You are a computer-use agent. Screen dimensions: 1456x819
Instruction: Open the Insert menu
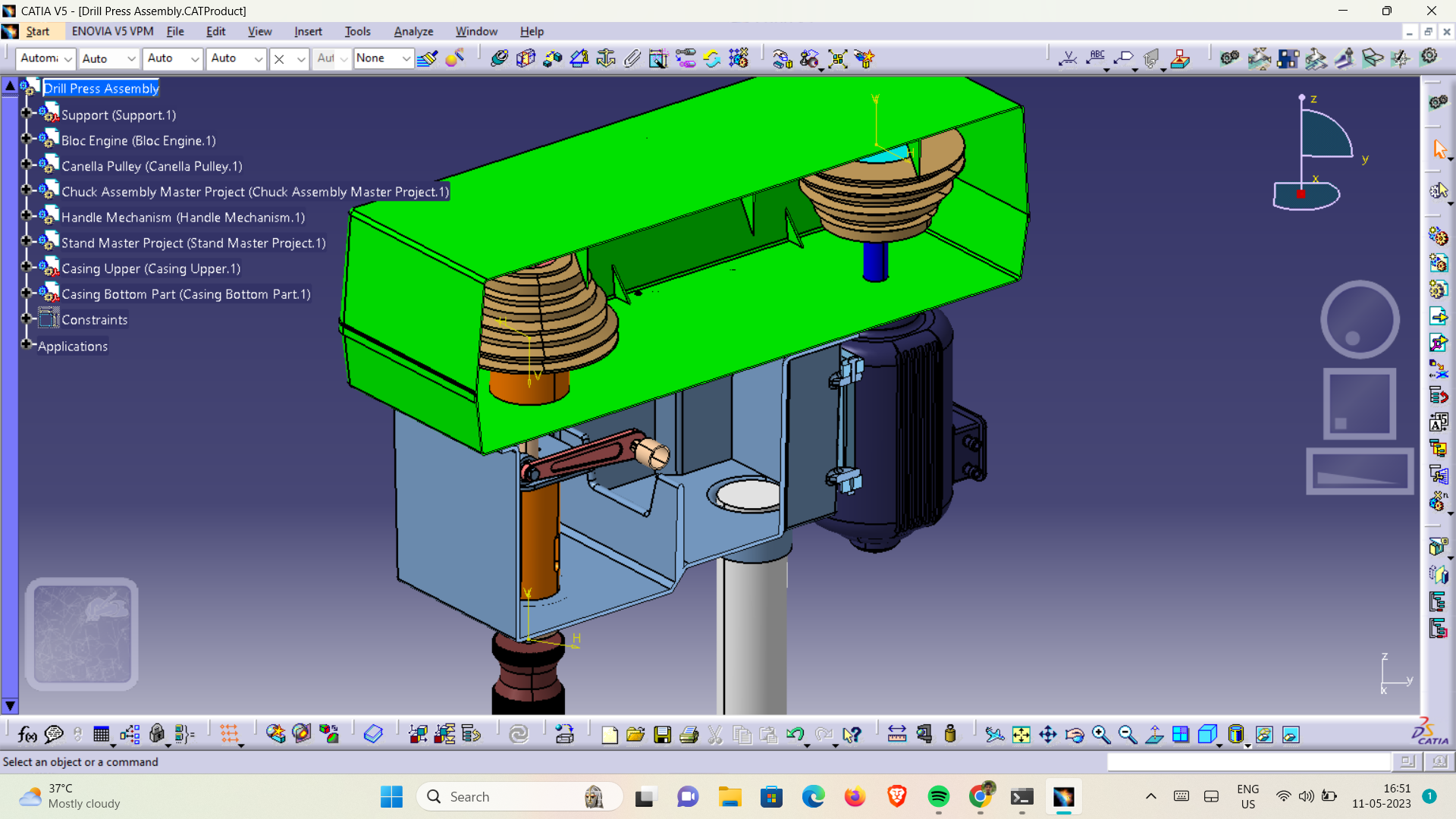(308, 31)
